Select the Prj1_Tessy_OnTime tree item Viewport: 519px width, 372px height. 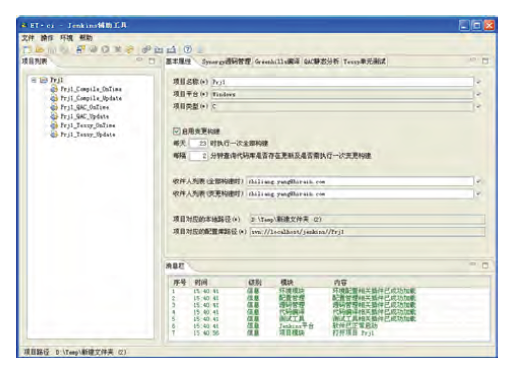tap(88, 125)
